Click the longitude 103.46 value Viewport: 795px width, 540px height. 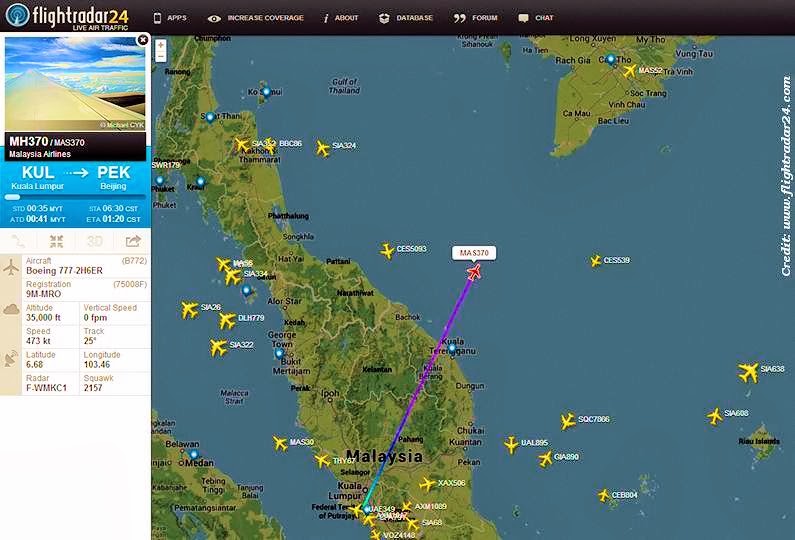(97, 365)
